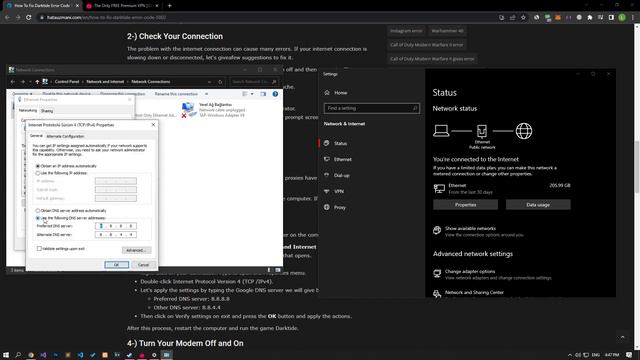Open help icon in Network Connections
This screenshot has width=640, height=360.
(276, 94)
